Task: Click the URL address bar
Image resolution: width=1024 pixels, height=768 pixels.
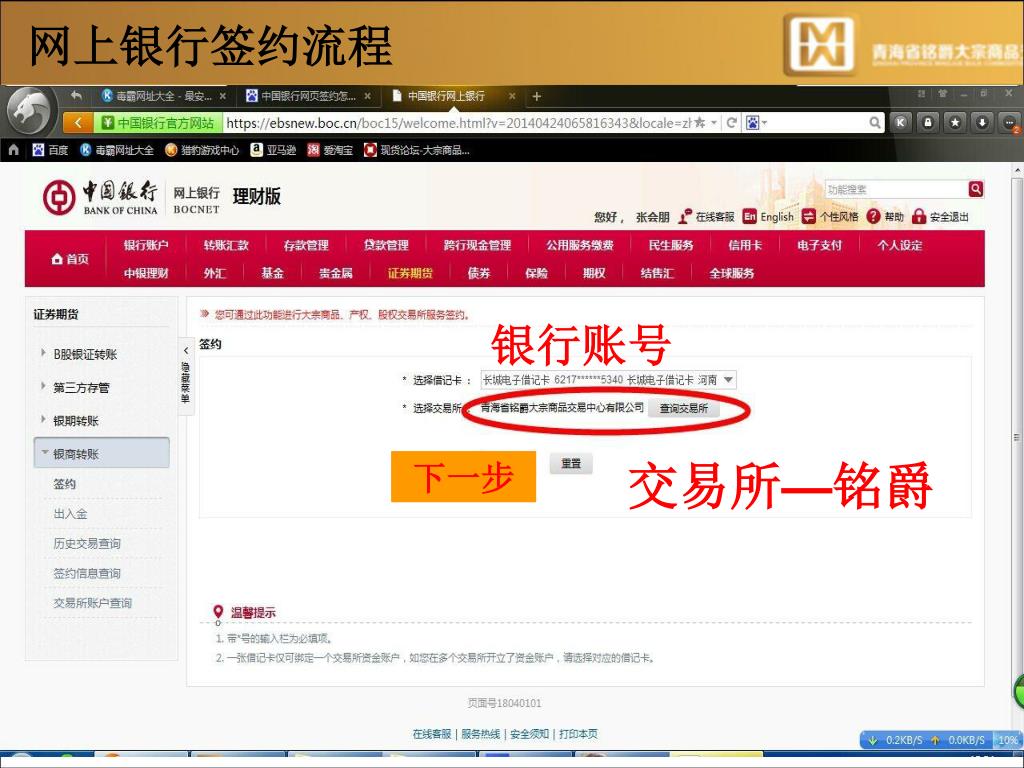Action: tap(458, 122)
